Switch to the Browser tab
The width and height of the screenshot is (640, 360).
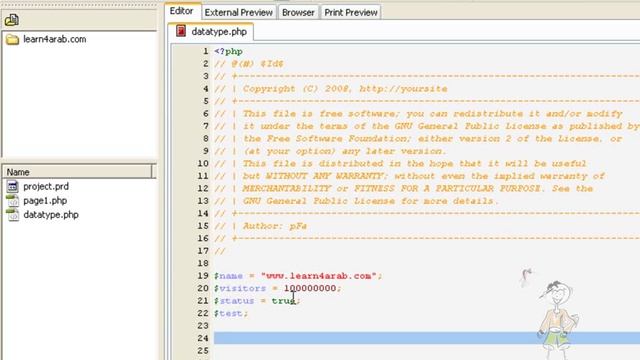pos(298,13)
